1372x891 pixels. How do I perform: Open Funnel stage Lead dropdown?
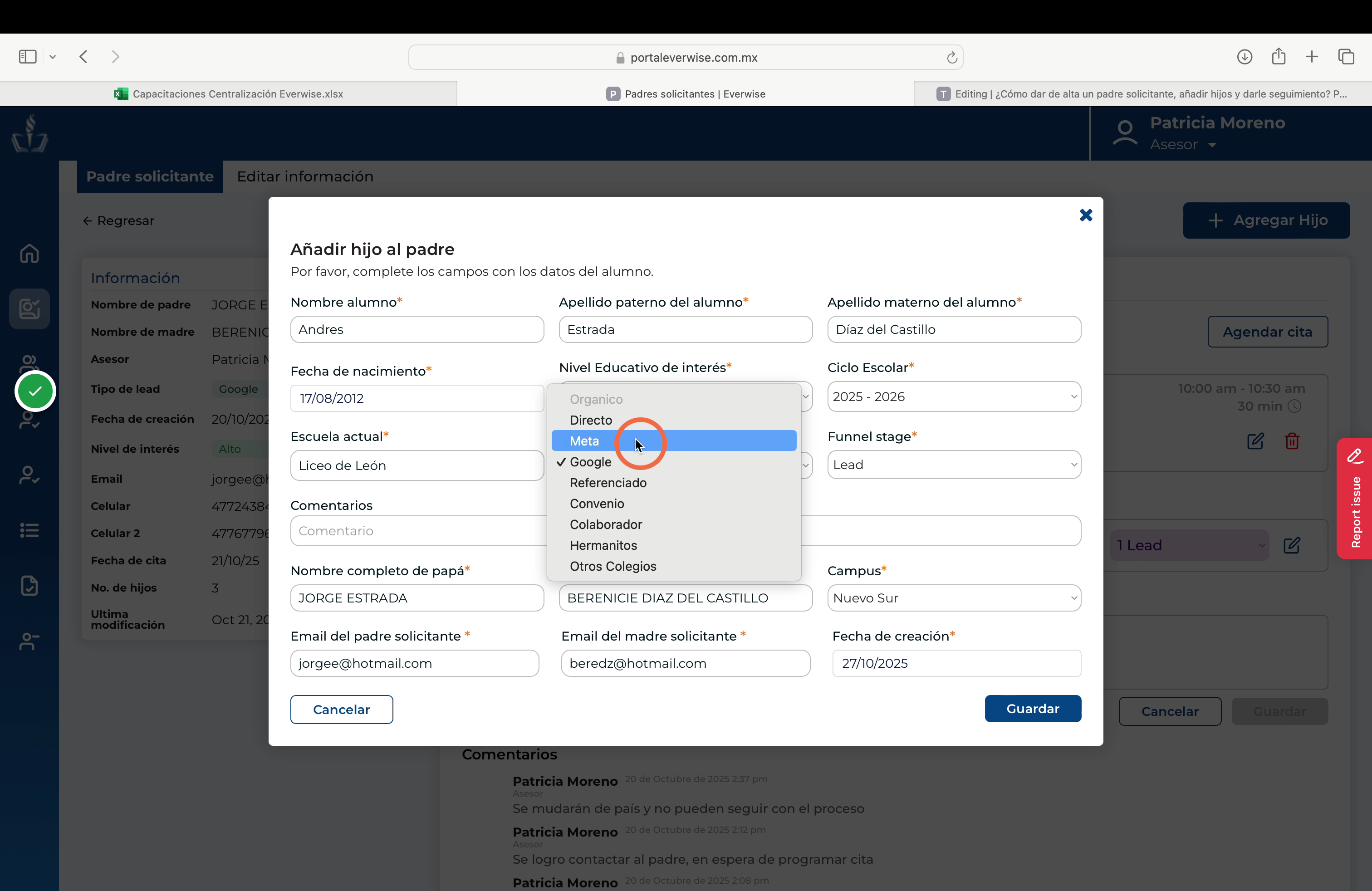pyautogui.click(x=954, y=465)
